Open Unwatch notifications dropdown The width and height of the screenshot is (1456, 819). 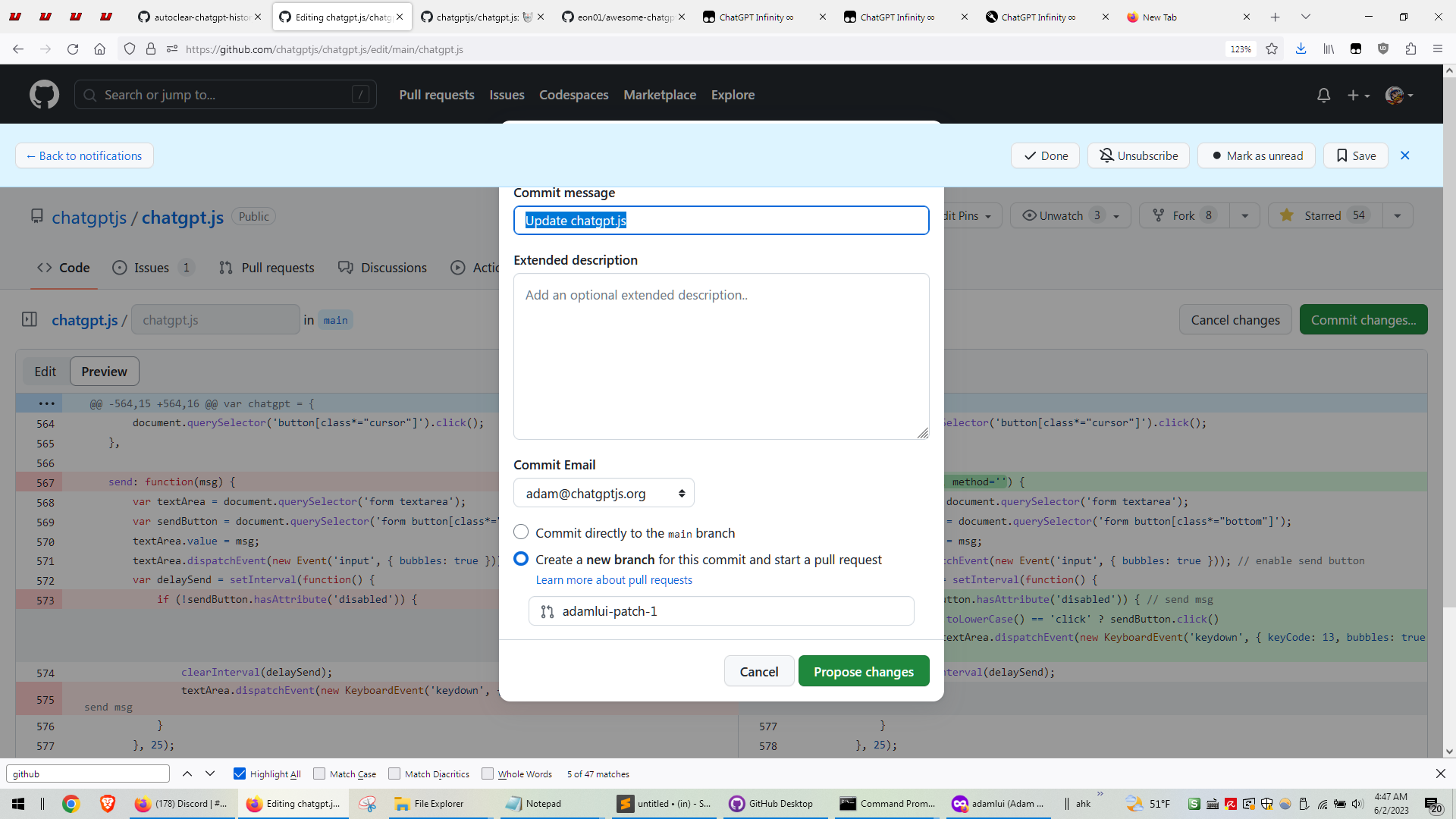click(x=1071, y=215)
